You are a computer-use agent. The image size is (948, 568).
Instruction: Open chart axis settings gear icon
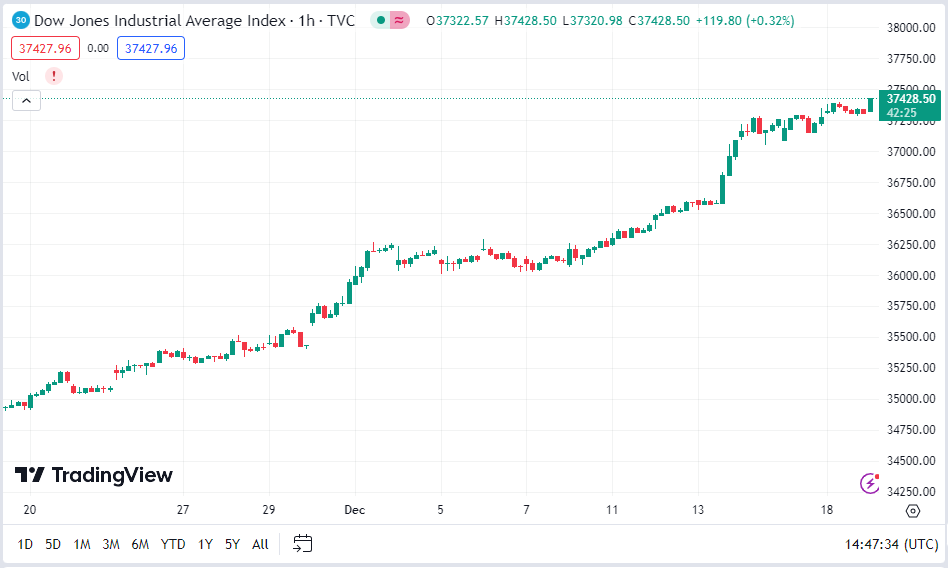pyautogui.click(x=913, y=511)
